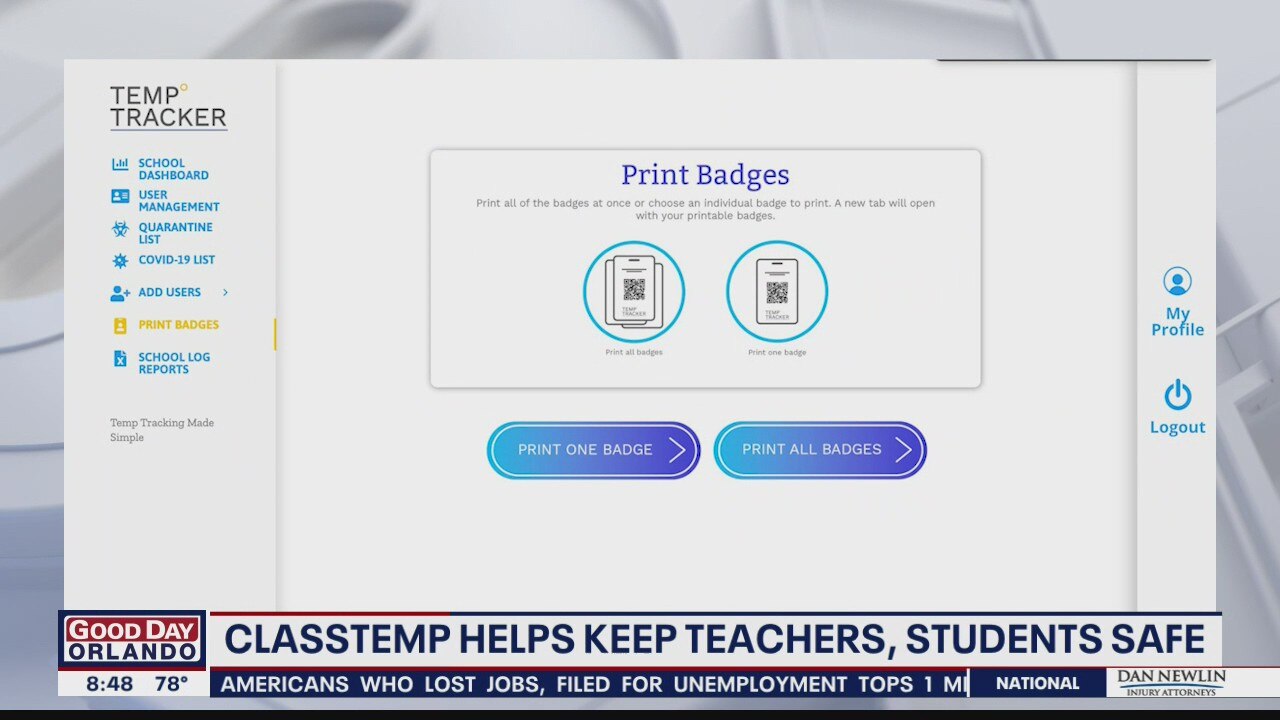This screenshot has height=720, width=1280.
Task: Click the User Management ID card icon
Action: [120, 197]
